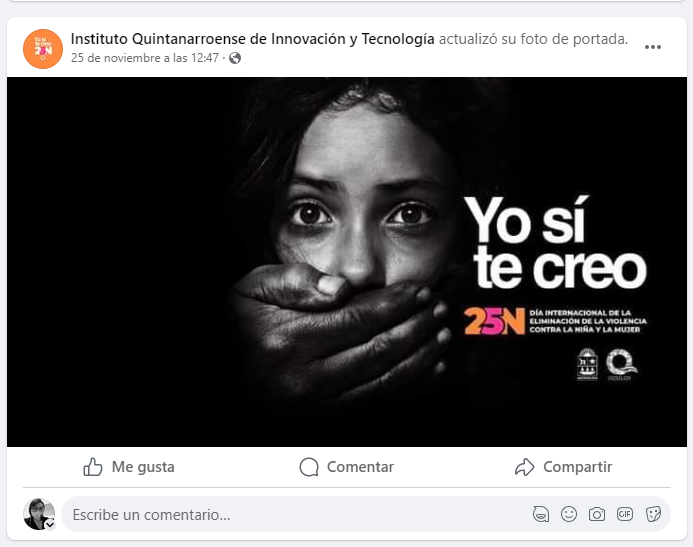Click the thumbs-up Me gusta icon
This screenshot has width=693, height=547.
pyautogui.click(x=93, y=467)
